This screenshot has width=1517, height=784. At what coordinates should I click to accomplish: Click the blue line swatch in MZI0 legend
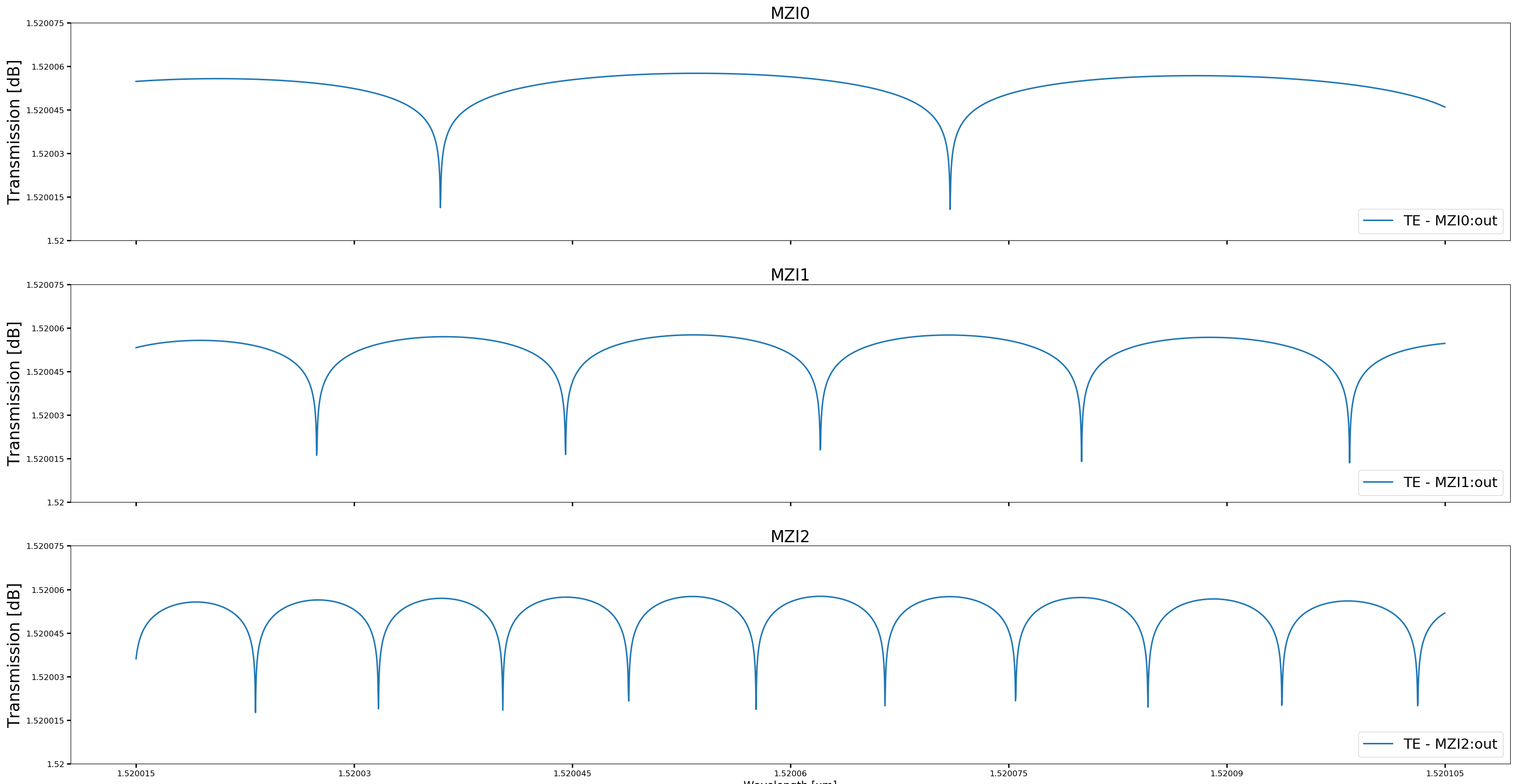[1378, 221]
